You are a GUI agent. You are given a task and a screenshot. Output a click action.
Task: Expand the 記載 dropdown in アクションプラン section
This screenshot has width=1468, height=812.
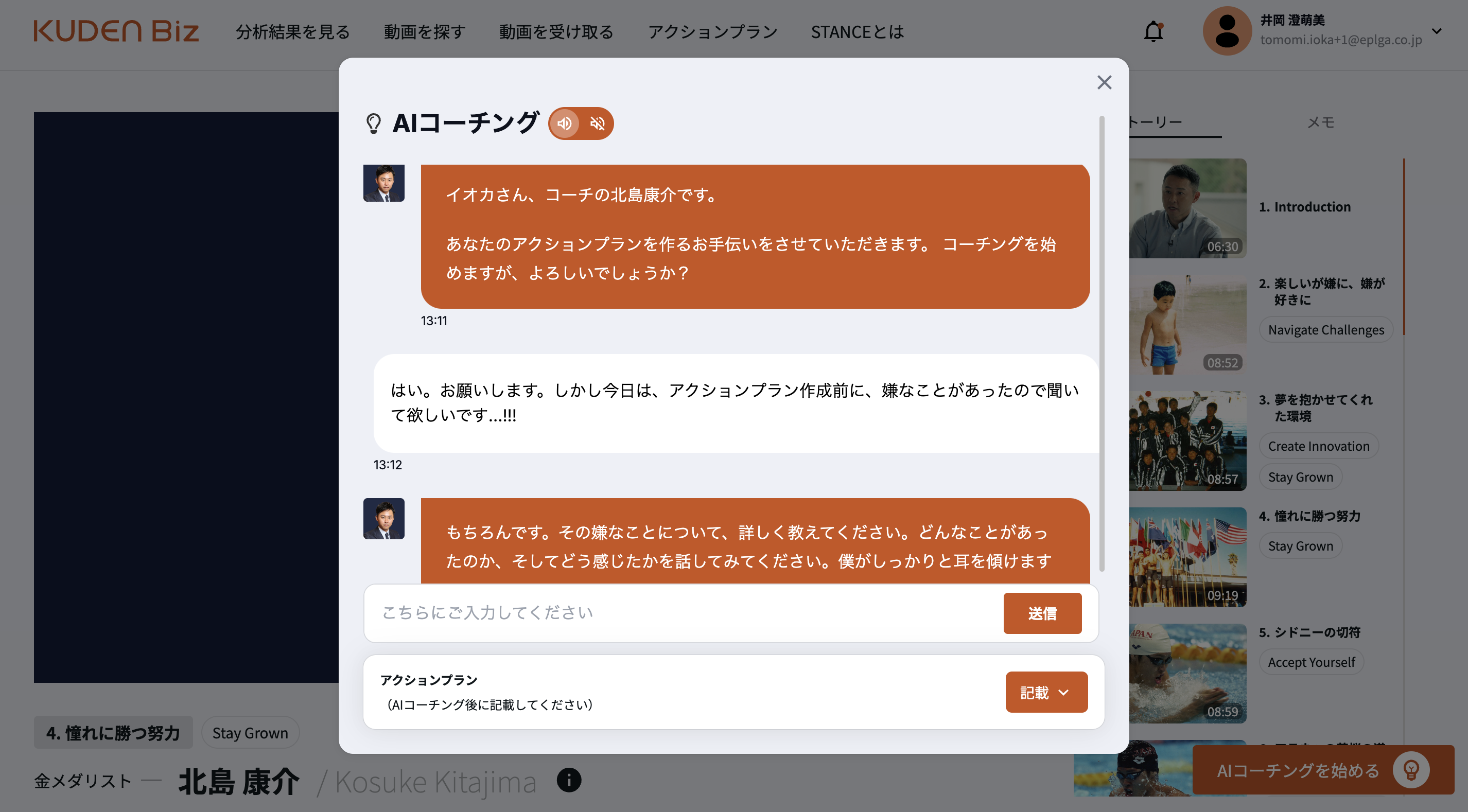click(1046, 692)
